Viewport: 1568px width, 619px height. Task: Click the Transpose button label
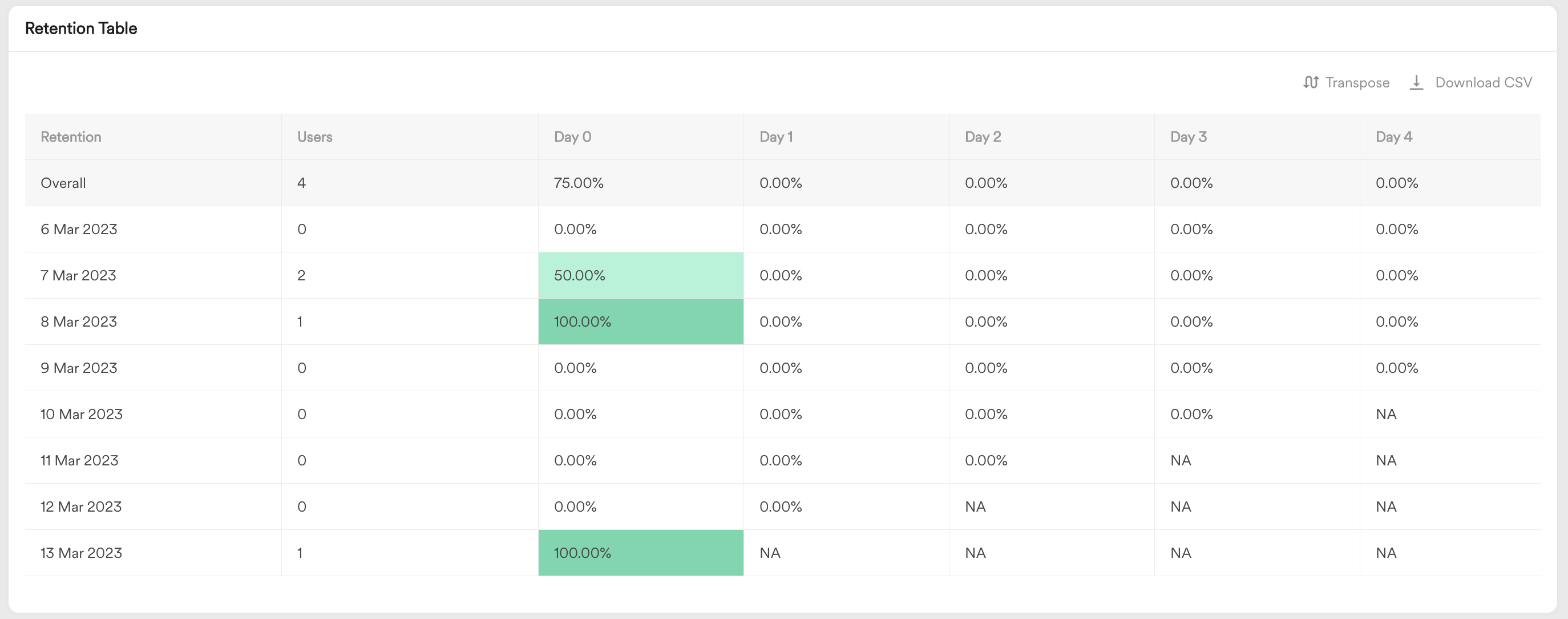tap(1357, 82)
